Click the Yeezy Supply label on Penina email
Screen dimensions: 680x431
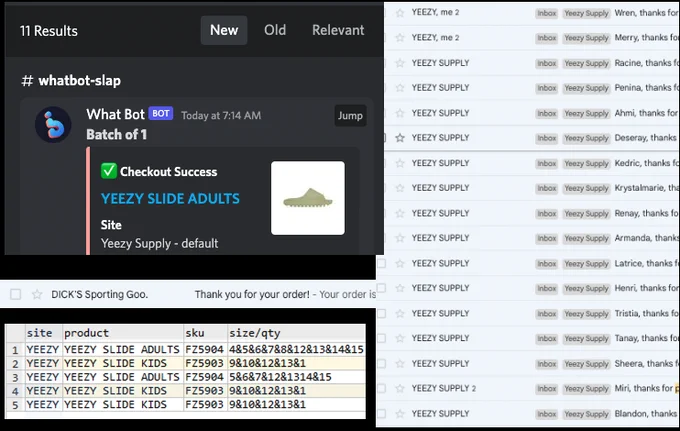(586, 88)
